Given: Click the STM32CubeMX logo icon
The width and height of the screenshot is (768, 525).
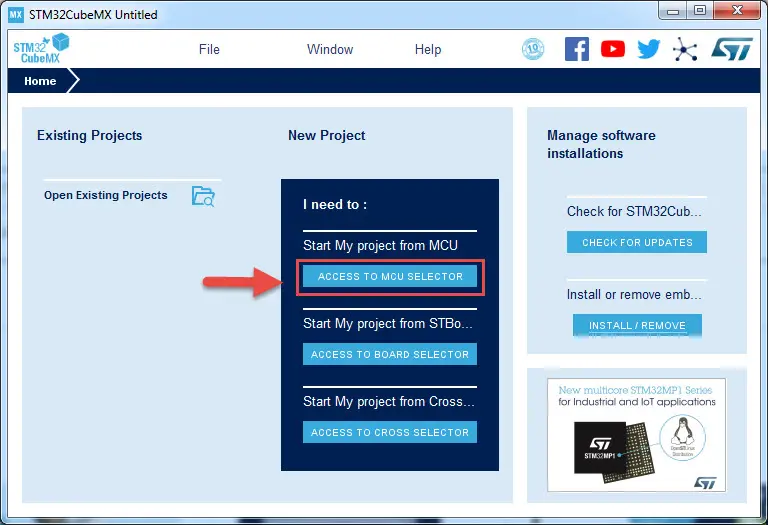Looking at the screenshot, I should [x=41, y=48].
